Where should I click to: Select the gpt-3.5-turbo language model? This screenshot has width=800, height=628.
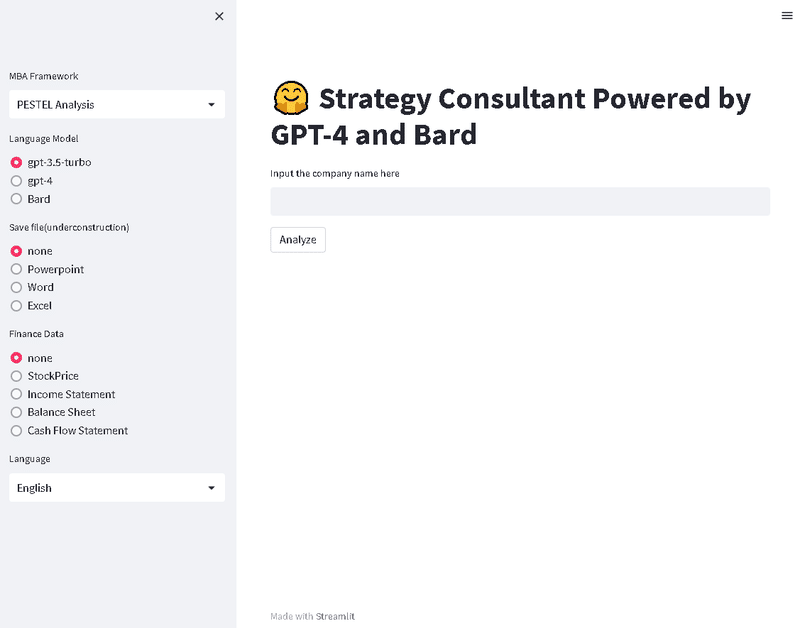(51, 162)
